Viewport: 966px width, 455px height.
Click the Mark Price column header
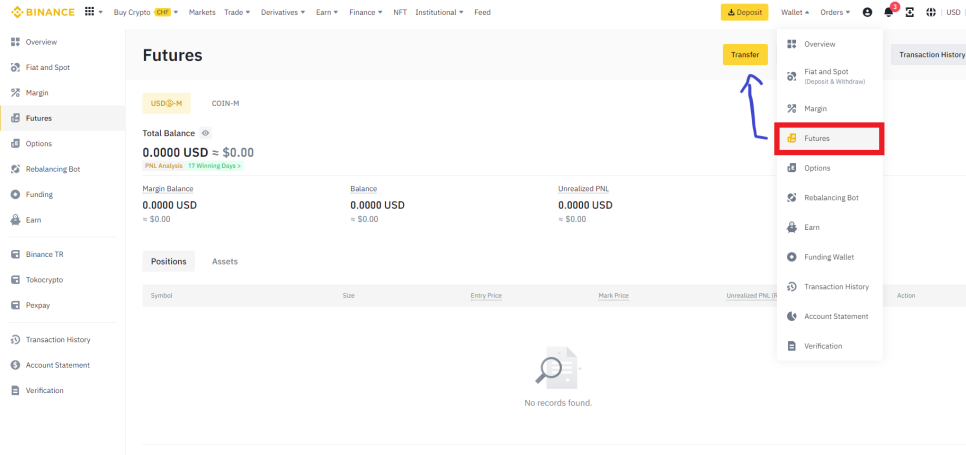point(614,296)
